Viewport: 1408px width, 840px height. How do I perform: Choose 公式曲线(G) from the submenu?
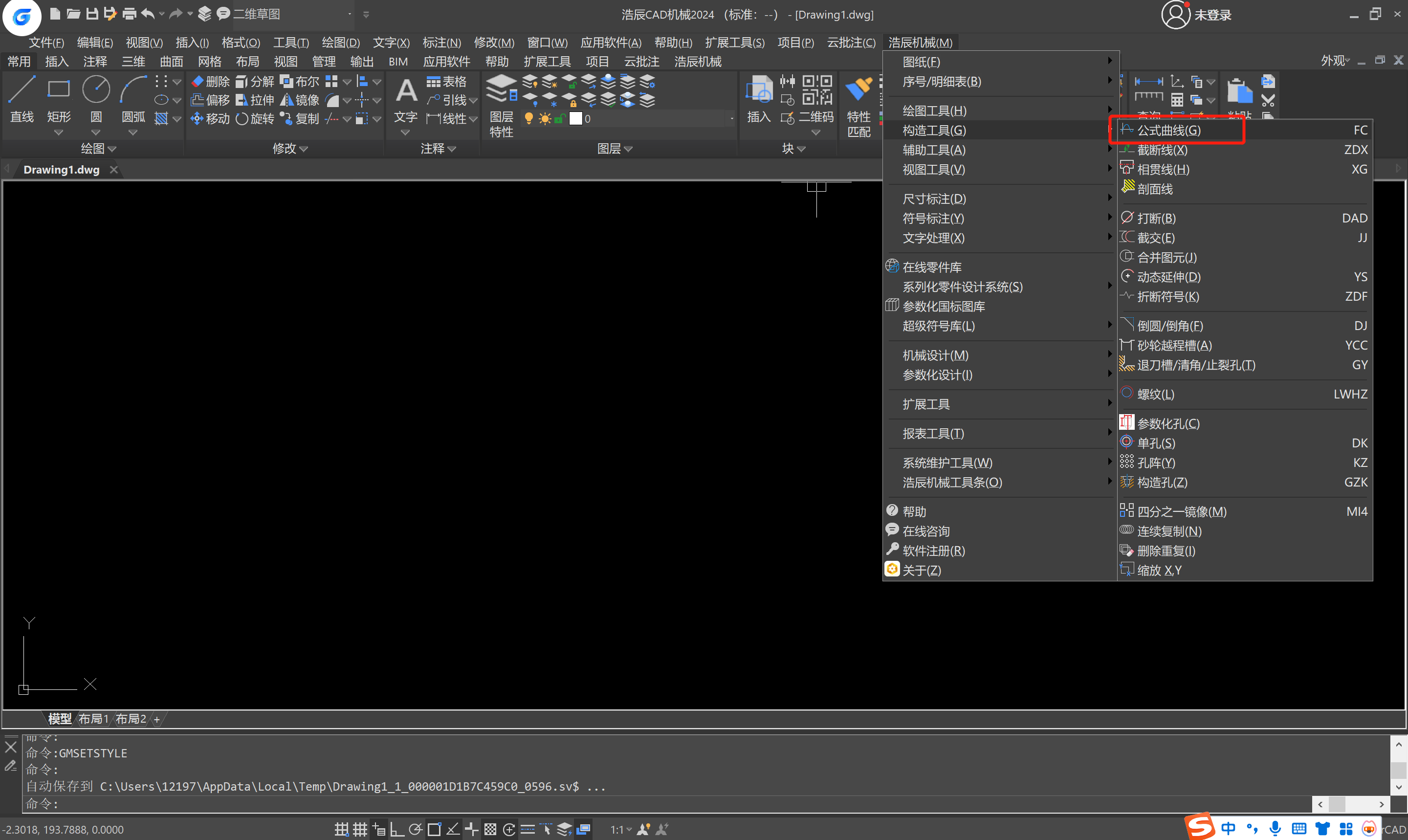pyautogui.click(x=1168, y=130)
